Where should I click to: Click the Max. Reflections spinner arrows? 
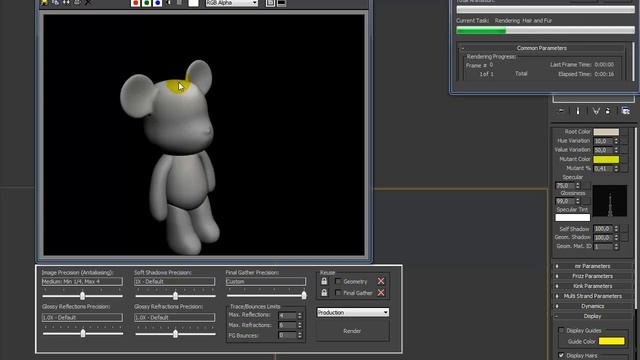[300, 316]
